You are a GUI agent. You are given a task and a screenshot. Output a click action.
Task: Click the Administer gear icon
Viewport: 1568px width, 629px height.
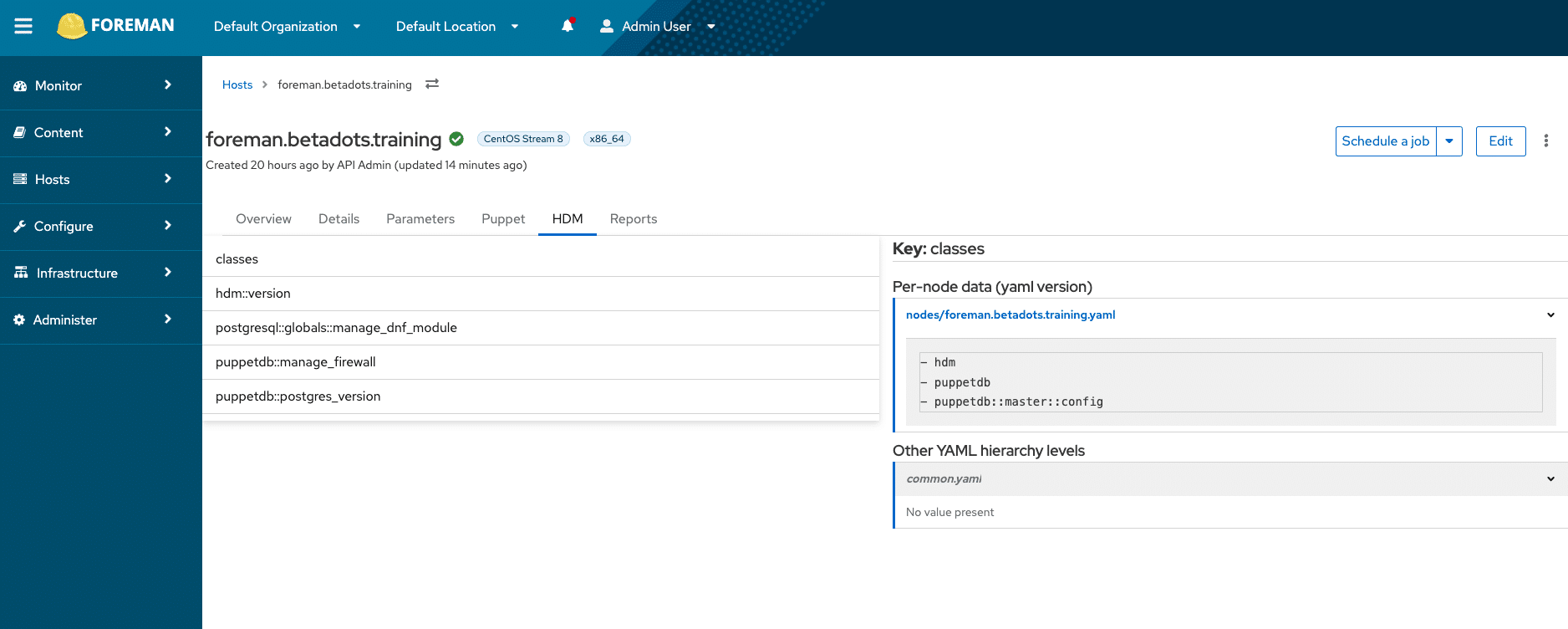tap(19, 320)
